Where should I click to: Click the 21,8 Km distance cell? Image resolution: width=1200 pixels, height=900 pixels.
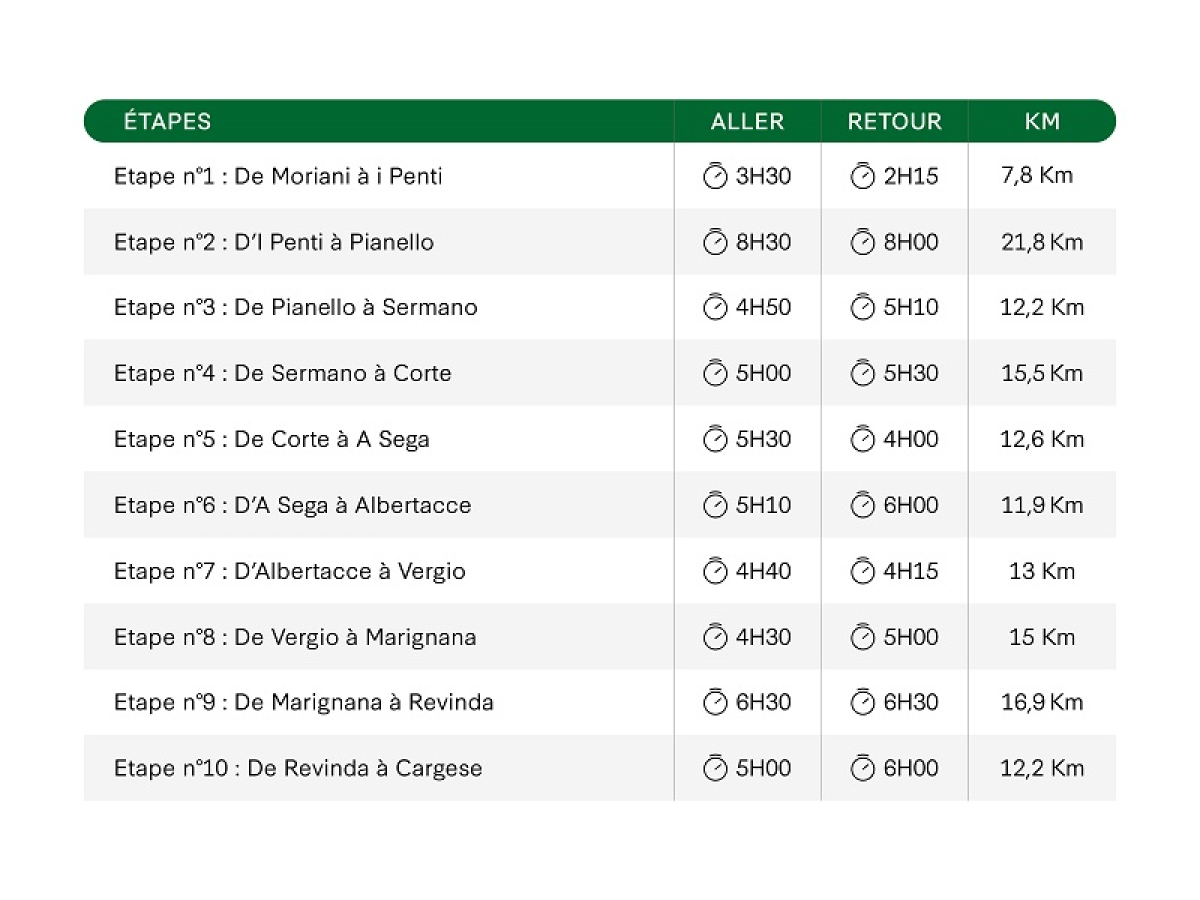pos(1042,242)
